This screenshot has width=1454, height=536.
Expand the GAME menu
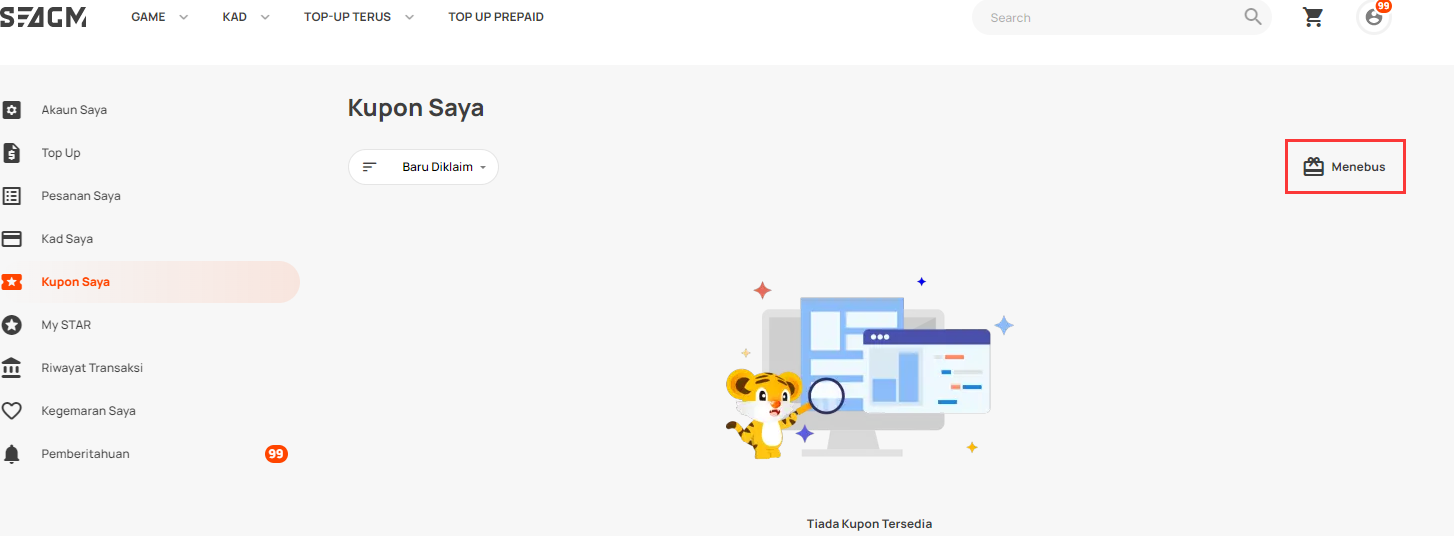[x=160, y=17]
